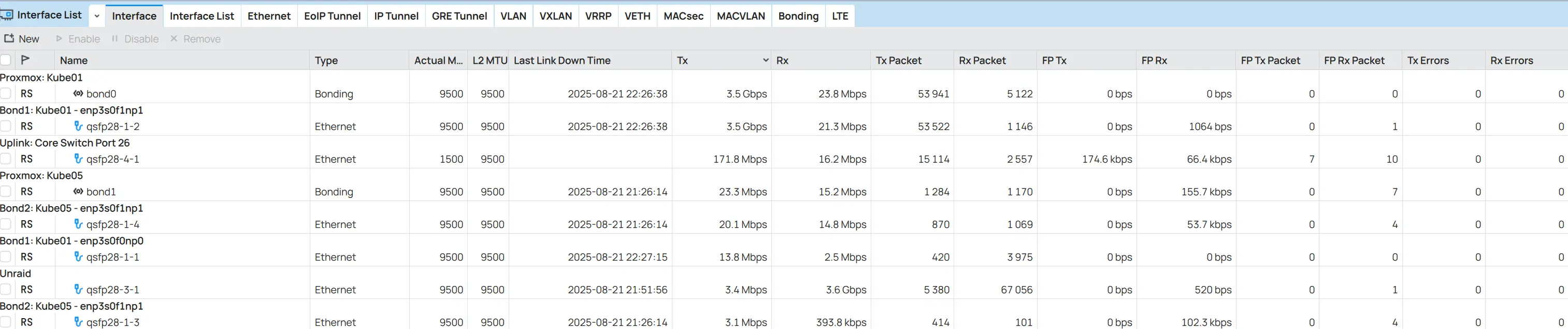The height and width of the screenshot is (329, 1568).
Task: Click the ethernet icon beside qsfp28-3-1
Action: [78, 290]
